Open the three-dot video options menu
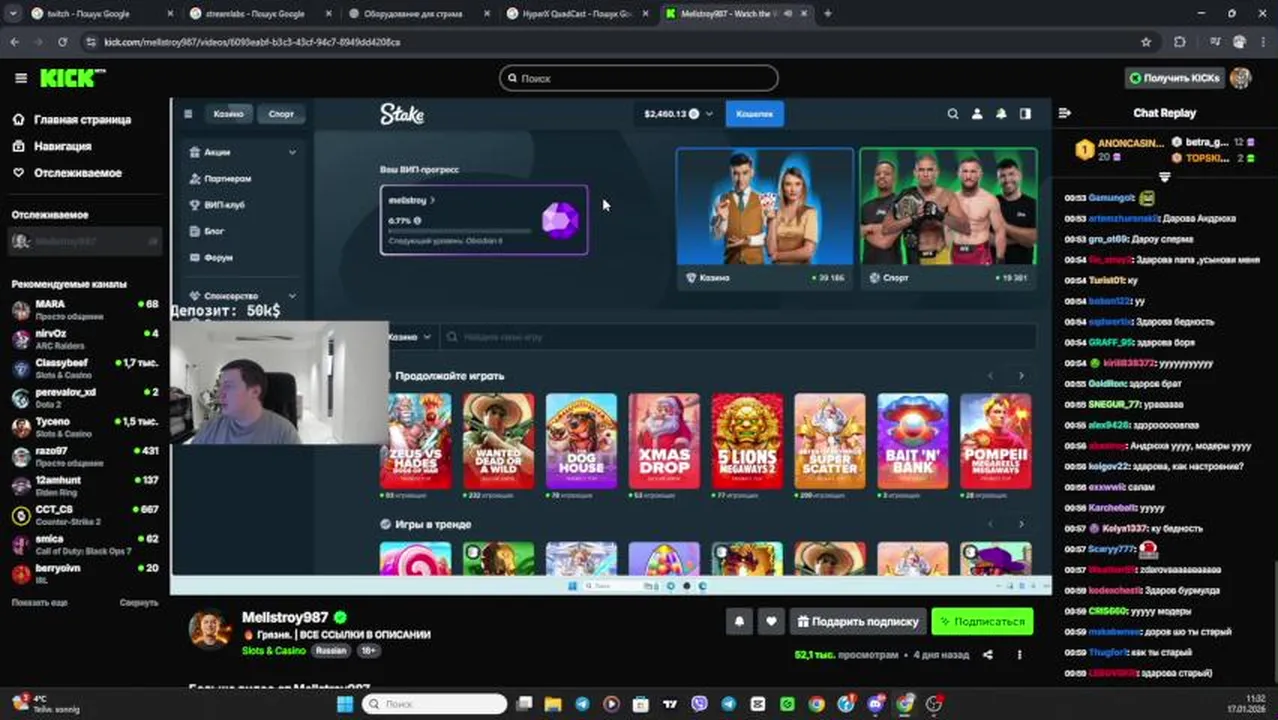The height and width of the screenshot is (720, 1278). (1019, 655)
